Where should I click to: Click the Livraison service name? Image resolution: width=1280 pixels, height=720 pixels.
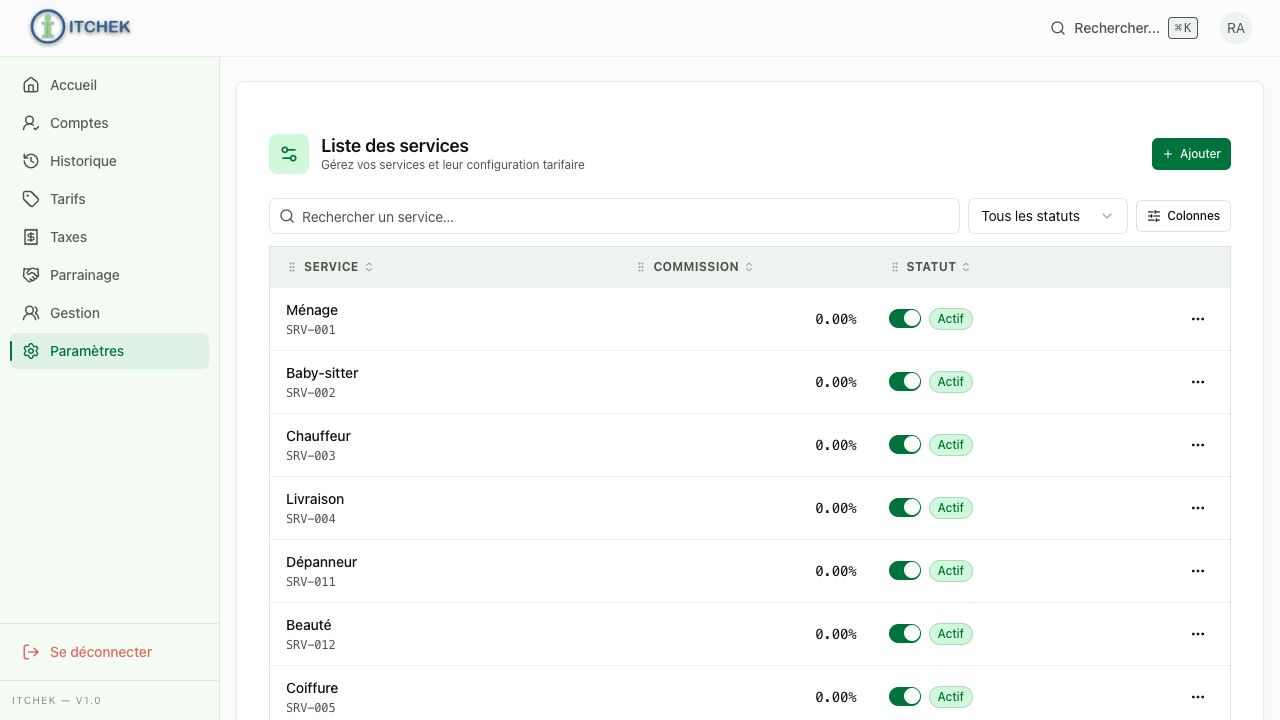pos(315,499)
